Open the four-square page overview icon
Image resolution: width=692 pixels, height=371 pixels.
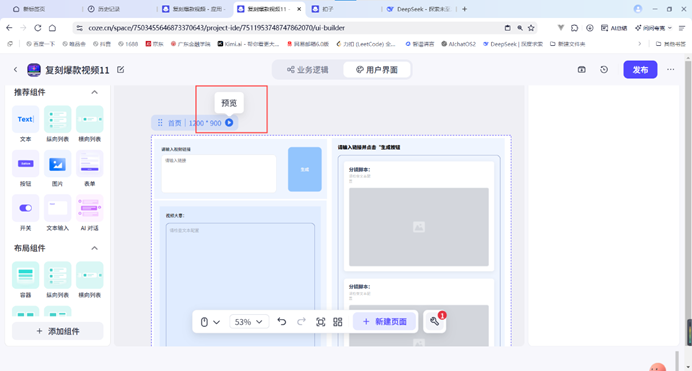coord(338,322)
